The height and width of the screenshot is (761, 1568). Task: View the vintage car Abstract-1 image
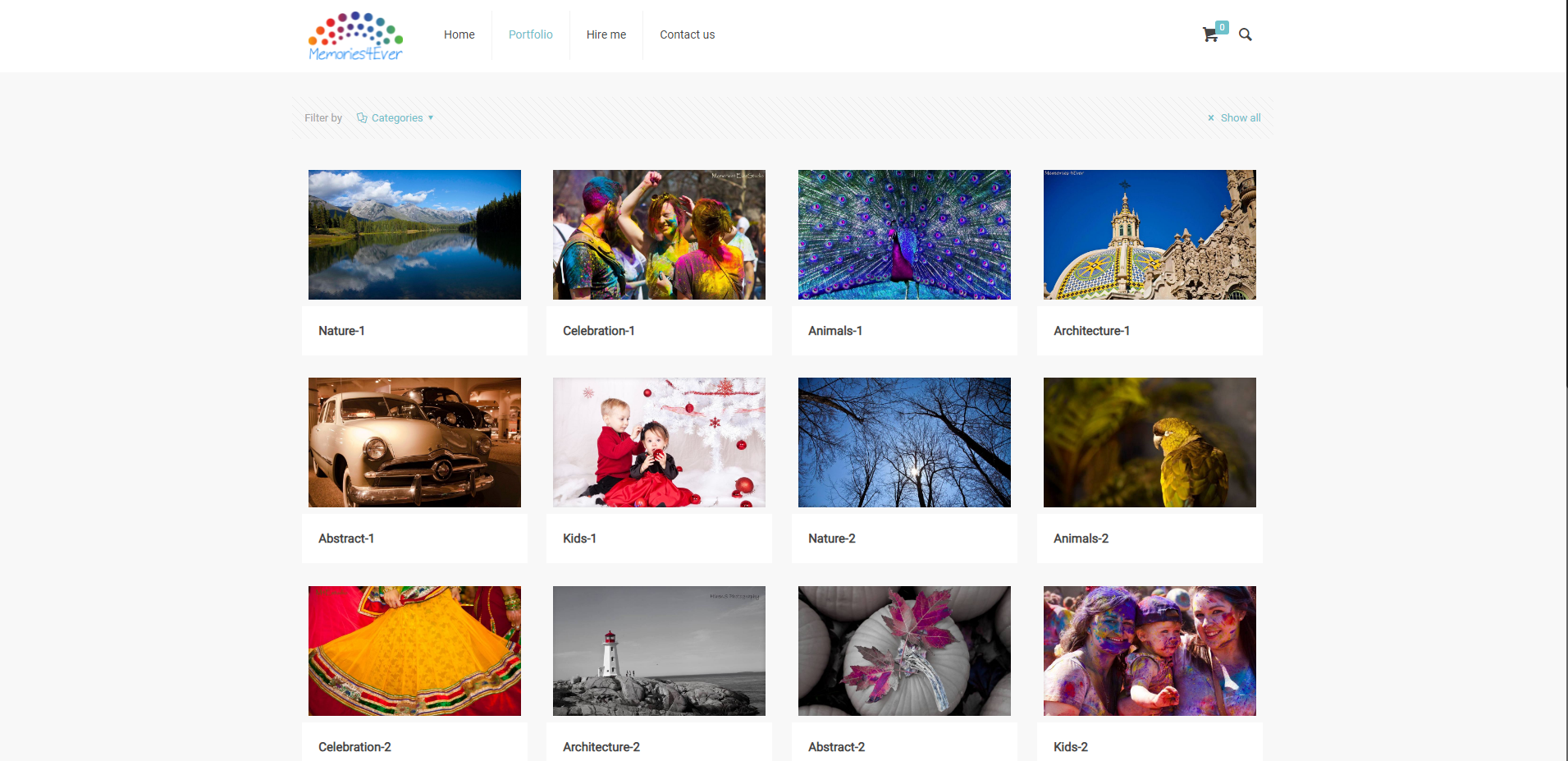click(x=414, y=442)
